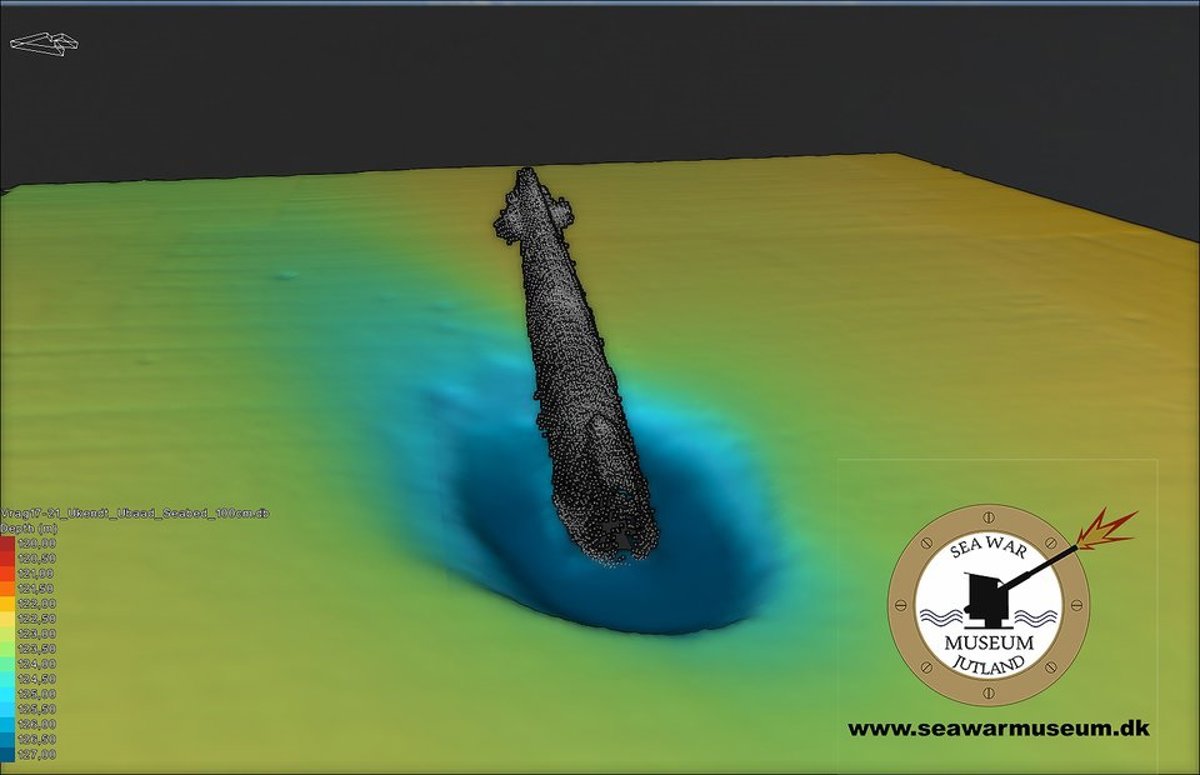The image size is (1200, 775).
Task: Choose the yellow 122,50 depth swatch
Action: [7, 618]
